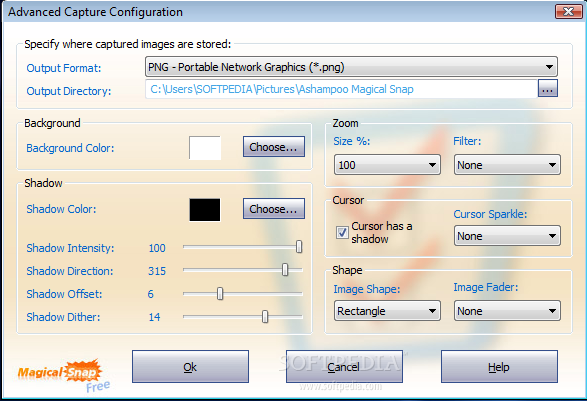The height and width of the screenshot is (401, 587).
Task: Click the output directory browse button
Action: [548, 88]
